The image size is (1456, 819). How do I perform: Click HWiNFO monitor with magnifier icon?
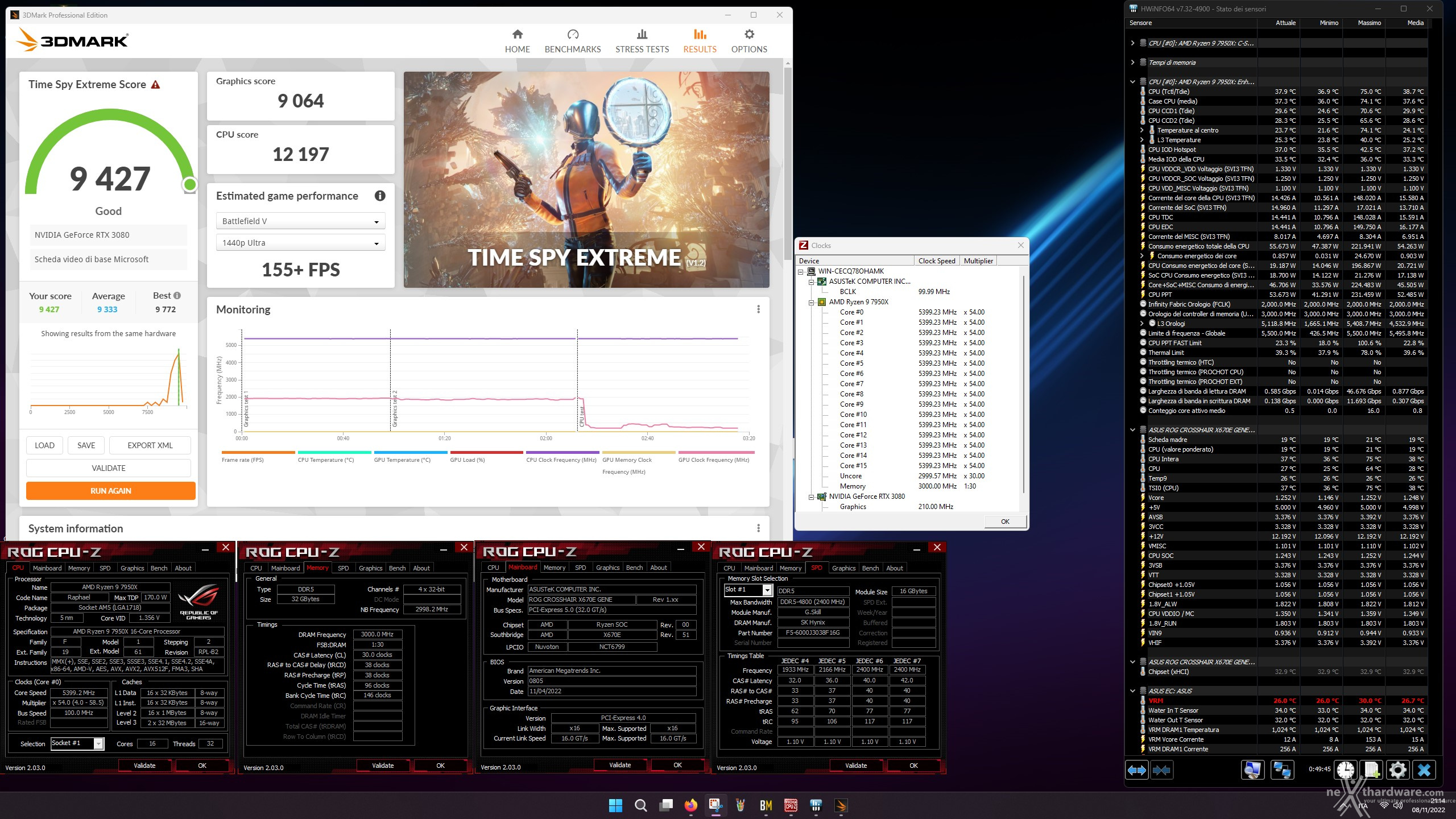1252,770
